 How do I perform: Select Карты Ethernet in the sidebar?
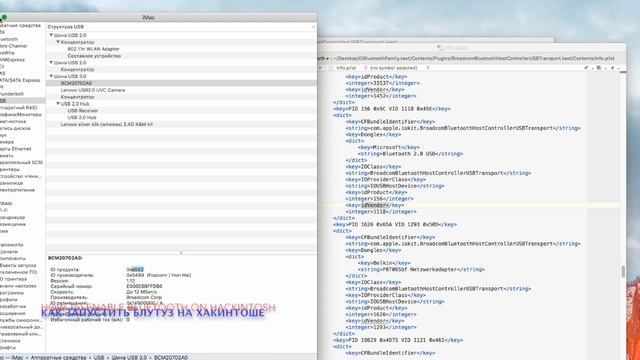coord(16,149)
